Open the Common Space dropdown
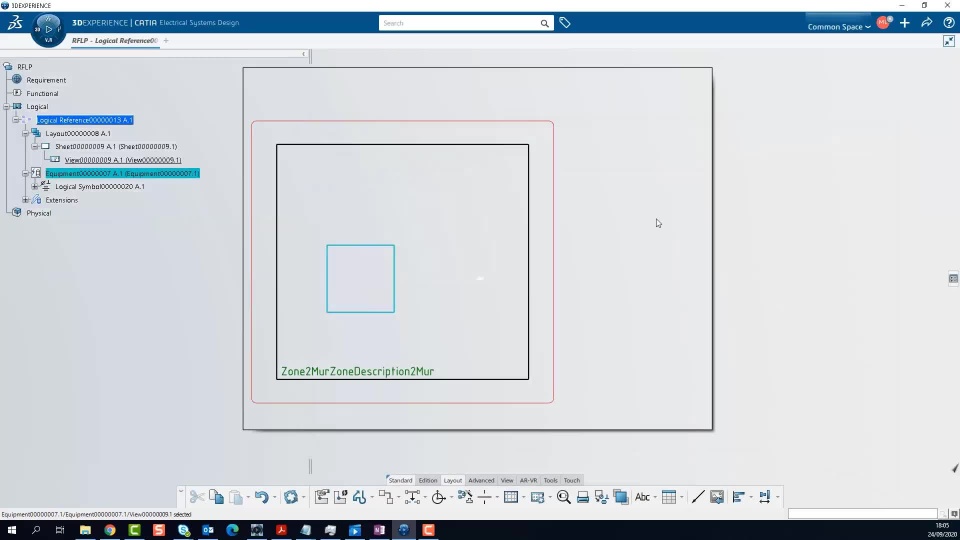The image size is (960, 540). click(x=838, y=26)
